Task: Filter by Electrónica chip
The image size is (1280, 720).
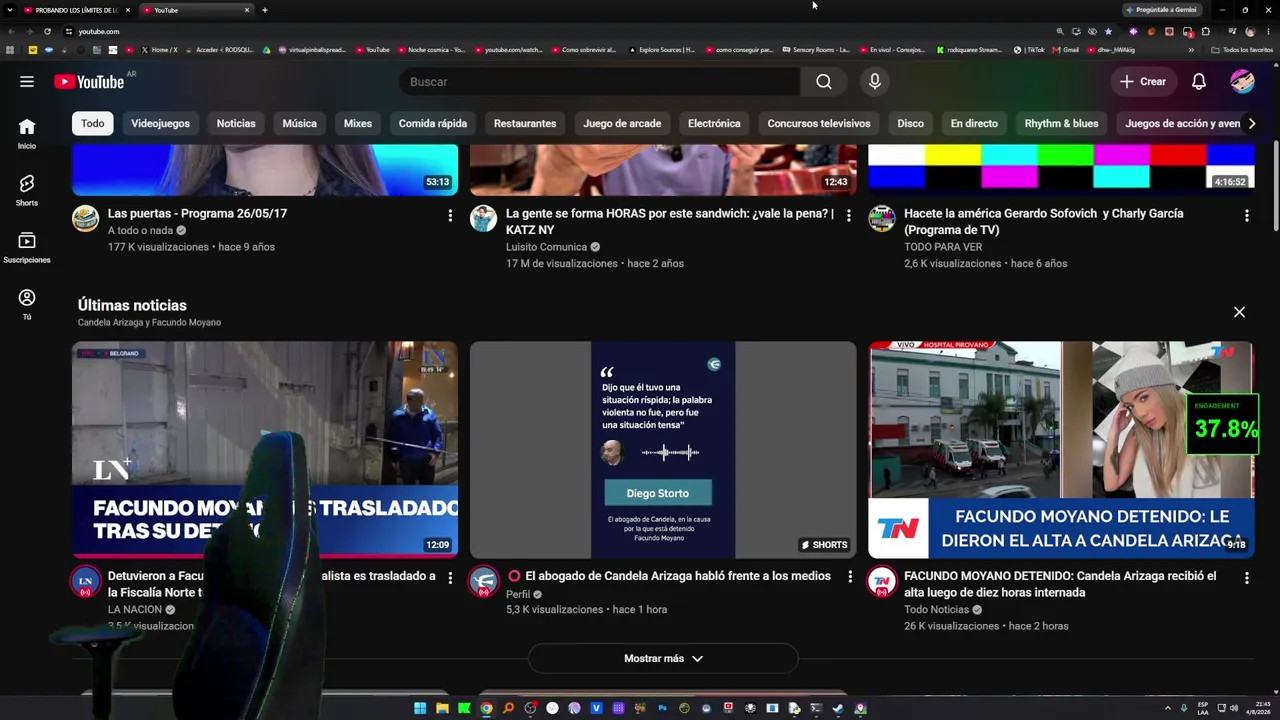Action: point(714,124)
